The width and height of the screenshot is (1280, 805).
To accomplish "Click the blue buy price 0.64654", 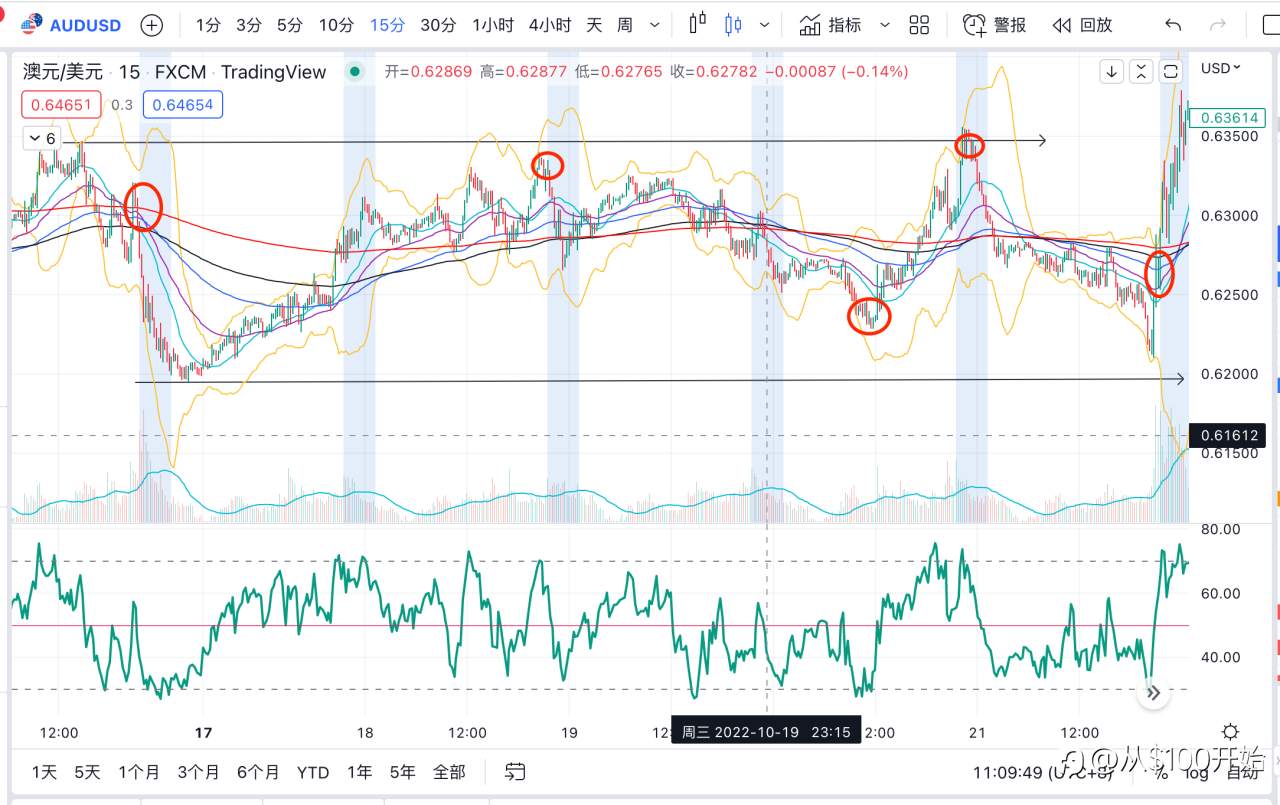I will pyautogui.click(x=183, y=104).
